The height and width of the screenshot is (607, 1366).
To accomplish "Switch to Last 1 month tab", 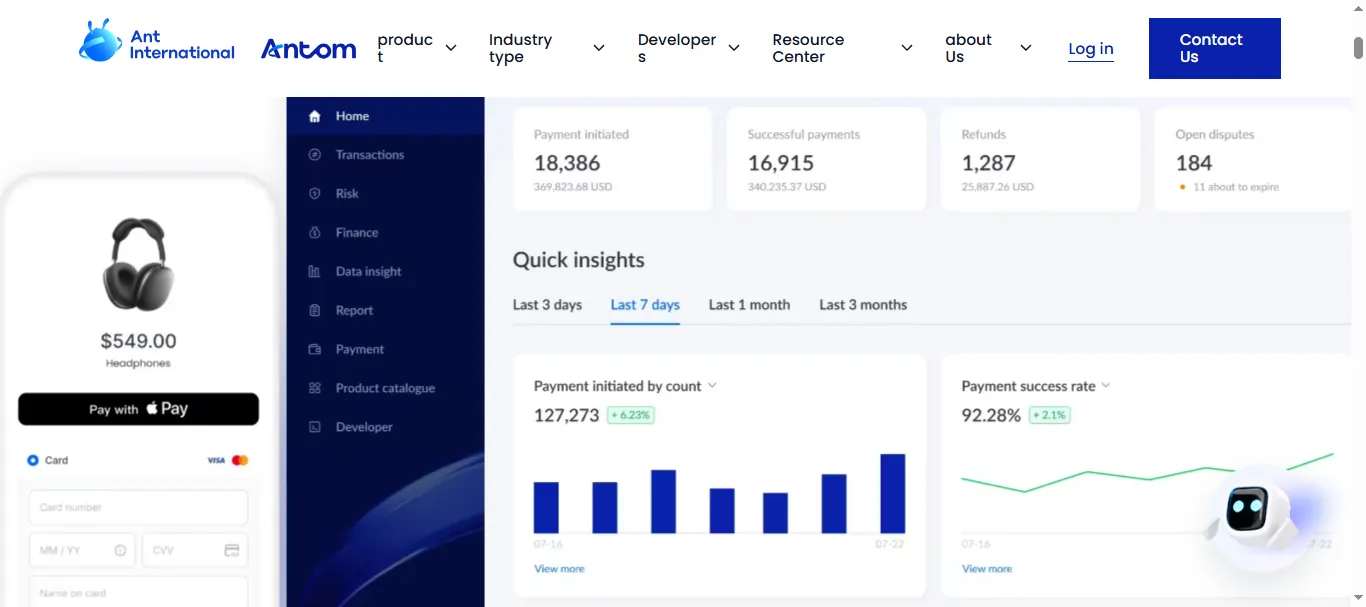I will [x=749, y=305].
